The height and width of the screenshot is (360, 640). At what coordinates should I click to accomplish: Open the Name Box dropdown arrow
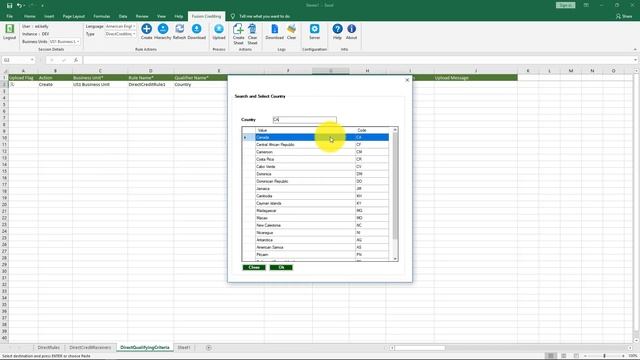pyautogui.click(x=32, y=60)
